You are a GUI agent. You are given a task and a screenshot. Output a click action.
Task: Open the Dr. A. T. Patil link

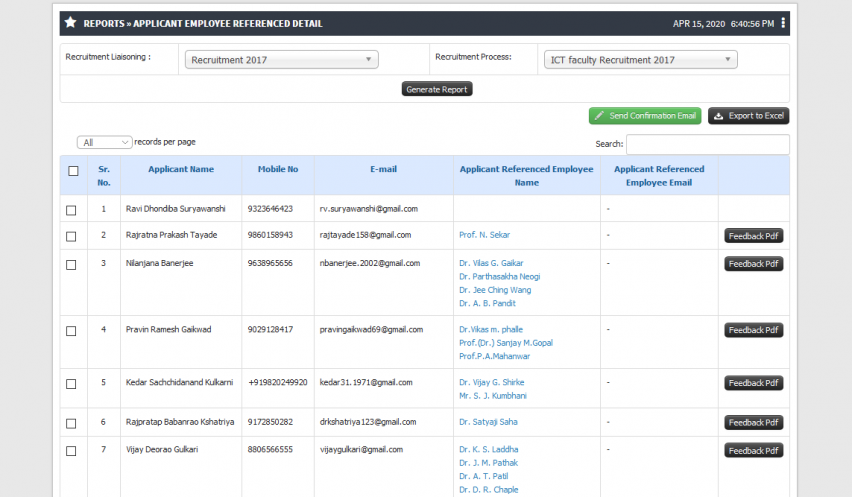coord(484,476)
